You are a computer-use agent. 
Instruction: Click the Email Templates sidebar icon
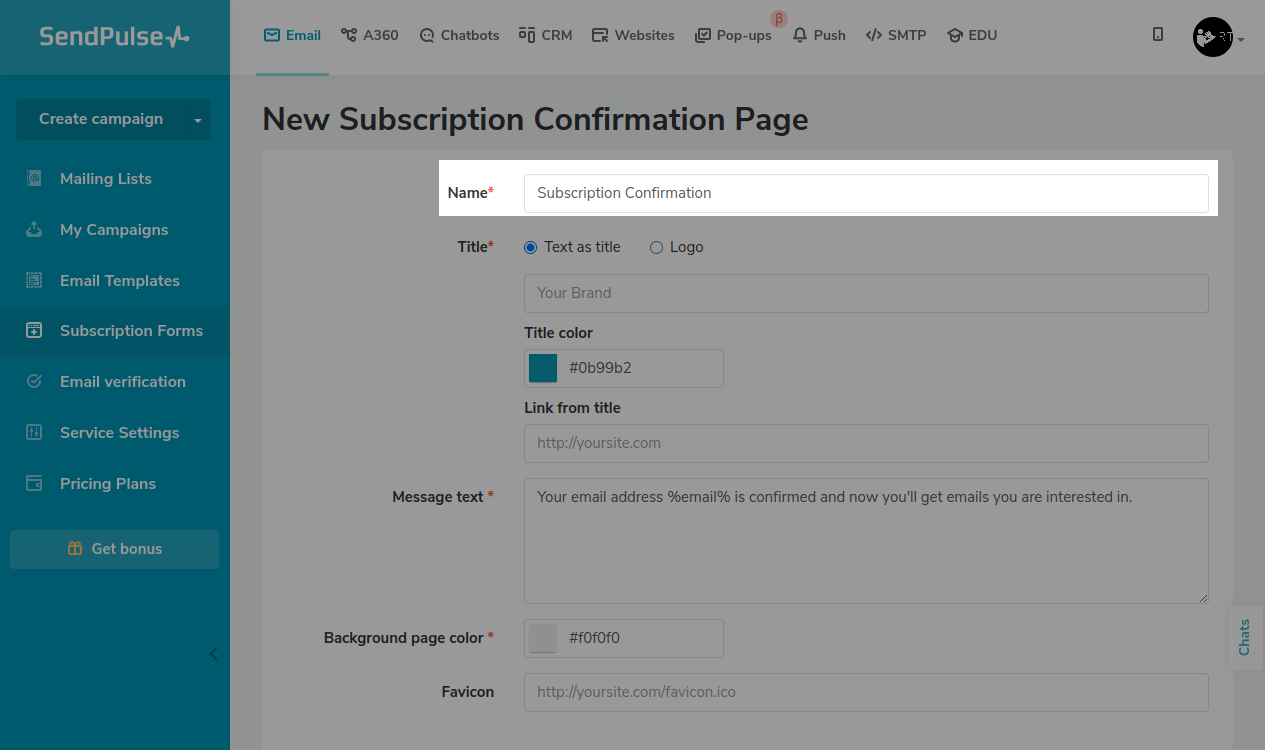coord(34,281)
